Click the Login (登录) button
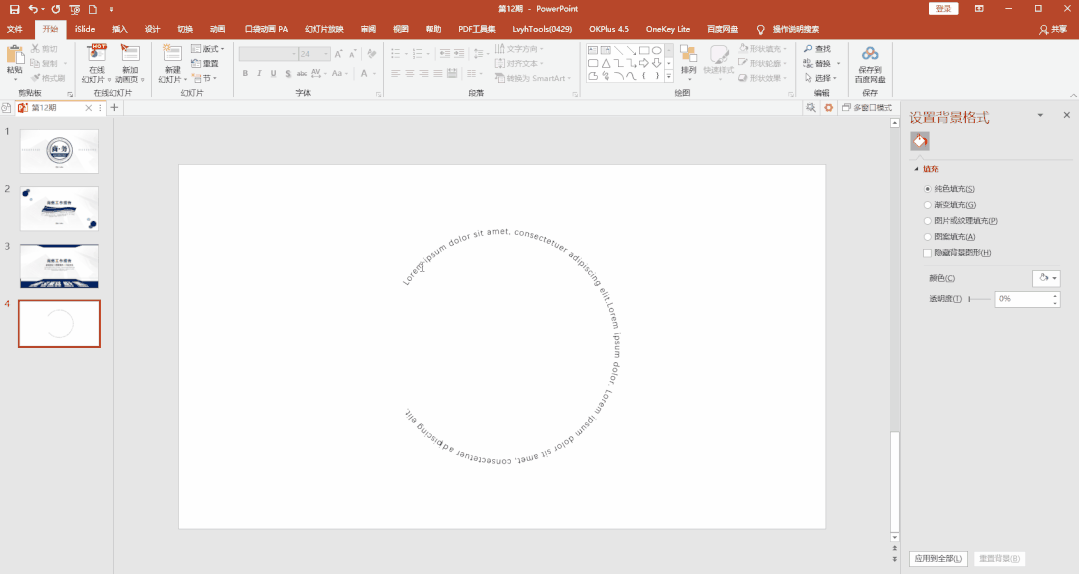The width and height of the screenshot is (1079, 574). [943, 9]
